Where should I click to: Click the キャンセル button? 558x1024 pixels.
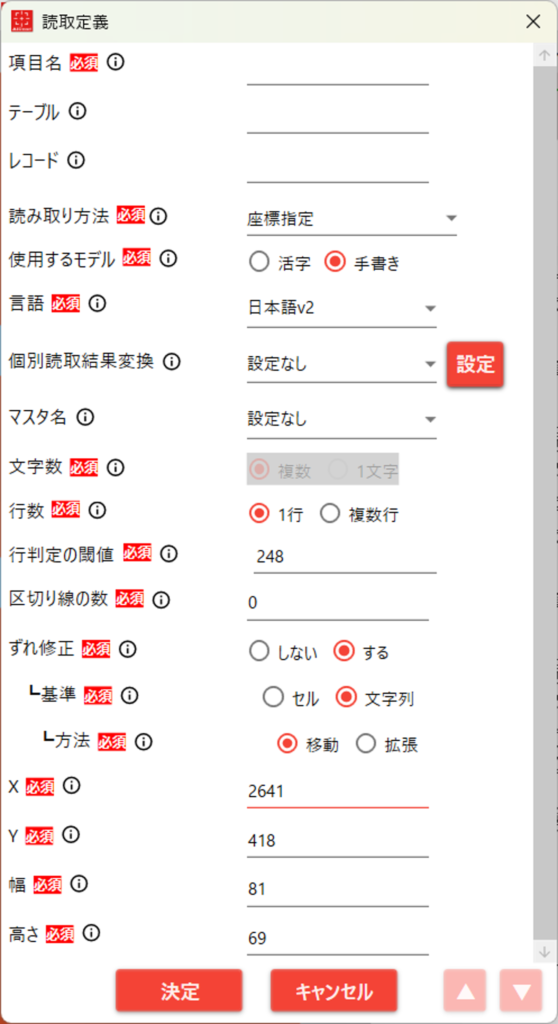click(334, 991)
